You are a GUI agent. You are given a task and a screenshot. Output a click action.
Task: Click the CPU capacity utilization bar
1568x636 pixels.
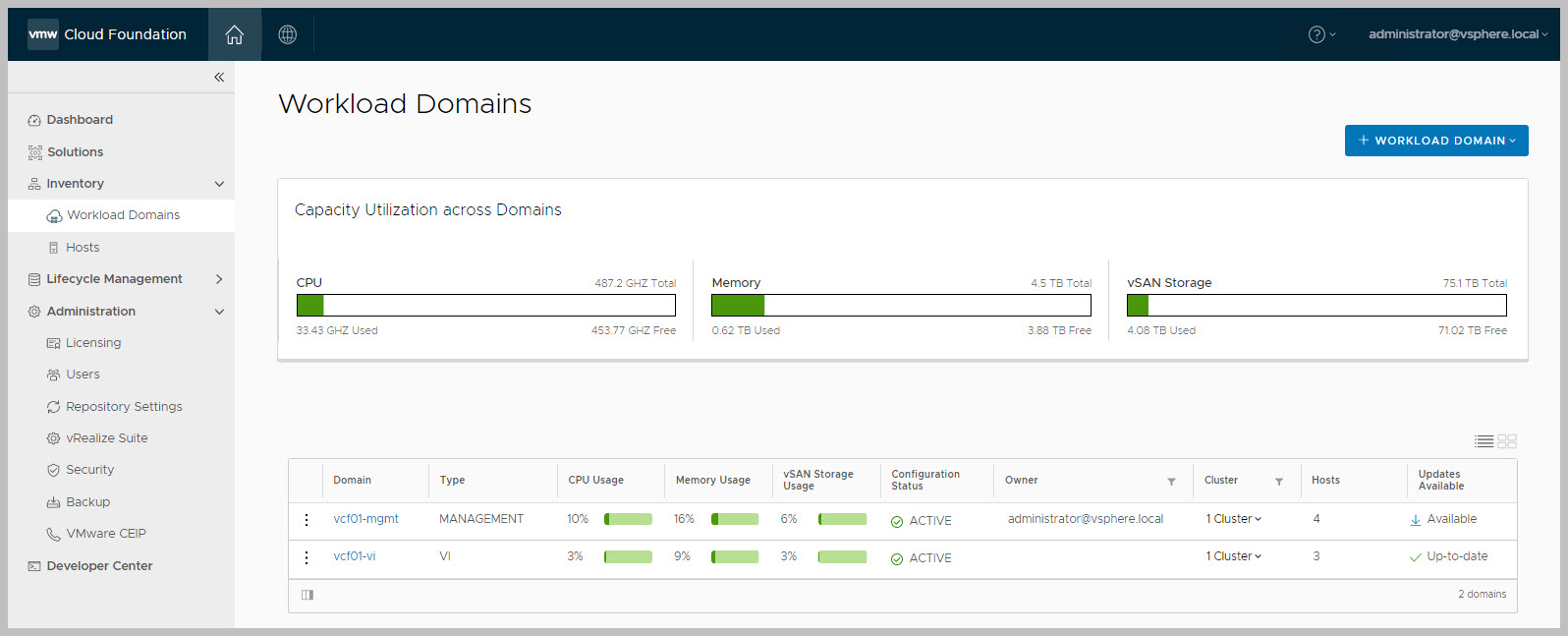[485, 306]
